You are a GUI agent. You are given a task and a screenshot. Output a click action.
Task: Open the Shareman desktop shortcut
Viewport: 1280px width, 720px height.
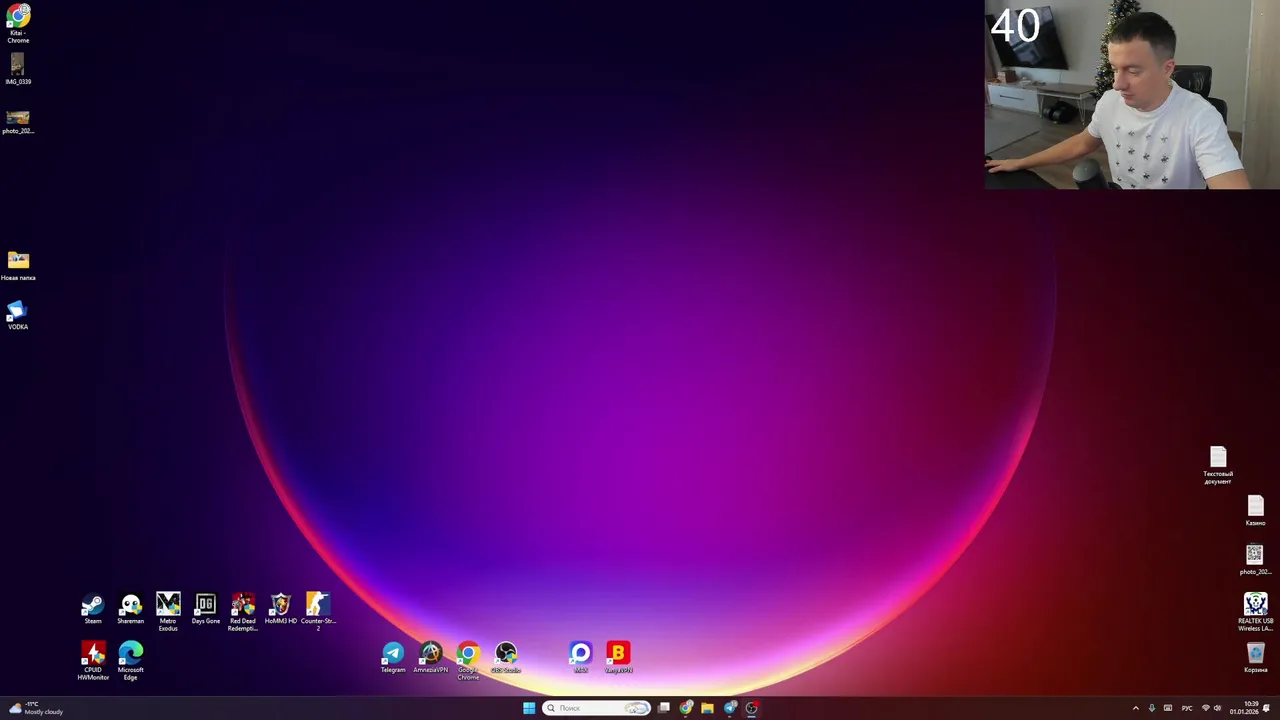(x=131, y=609)
